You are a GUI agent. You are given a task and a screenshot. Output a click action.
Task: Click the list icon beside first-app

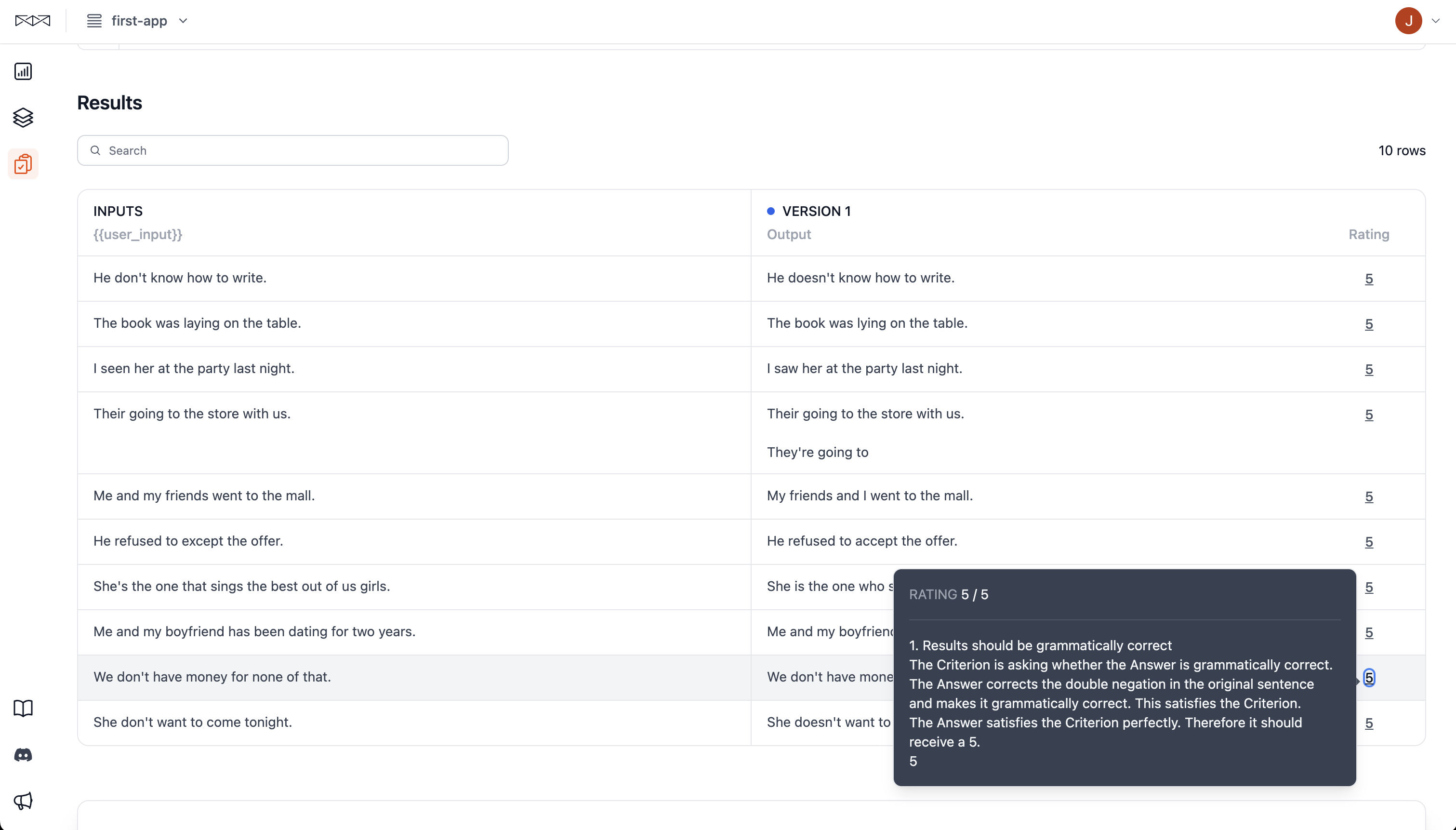tap(94, 21)
